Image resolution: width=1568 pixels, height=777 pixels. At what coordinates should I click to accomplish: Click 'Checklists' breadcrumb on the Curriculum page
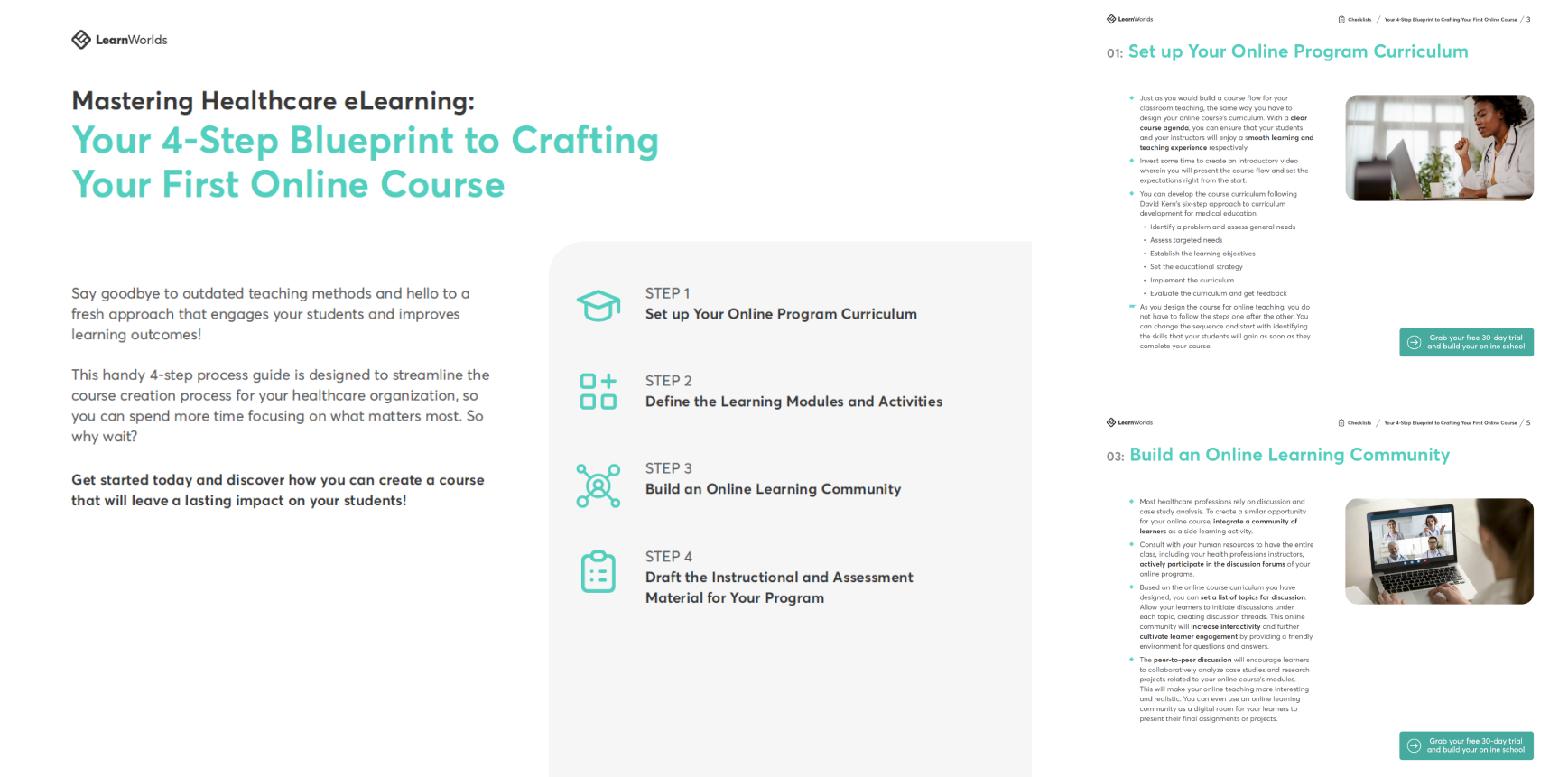1359,19
